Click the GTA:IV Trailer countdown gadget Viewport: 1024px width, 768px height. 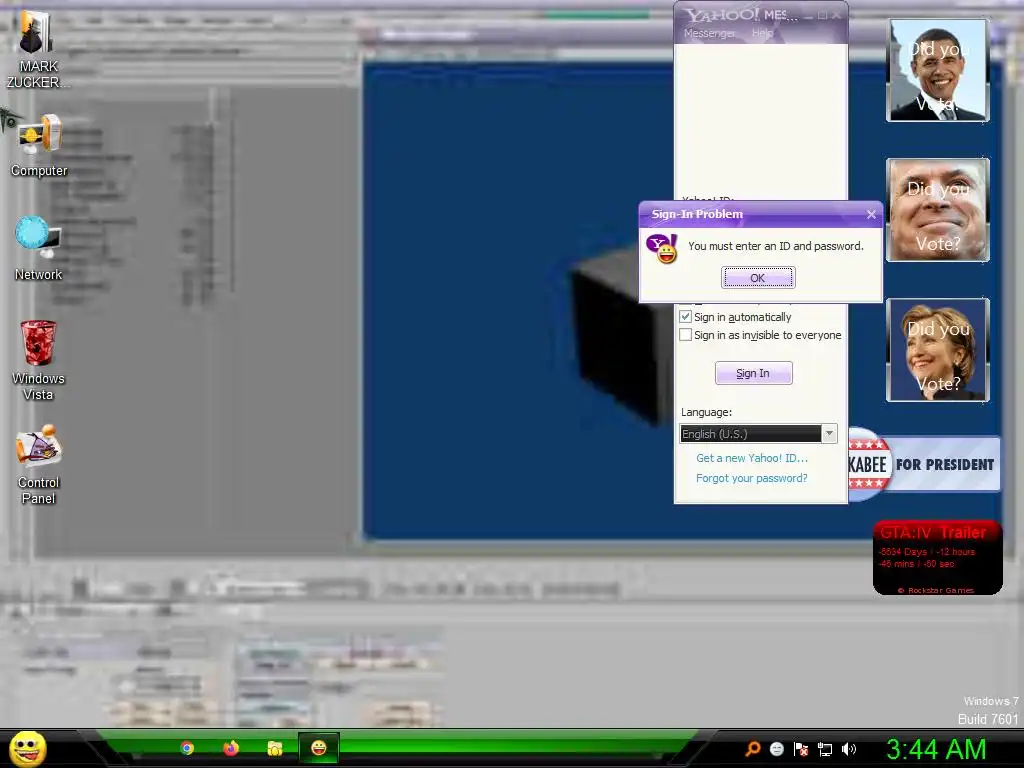tap(938, 558)
